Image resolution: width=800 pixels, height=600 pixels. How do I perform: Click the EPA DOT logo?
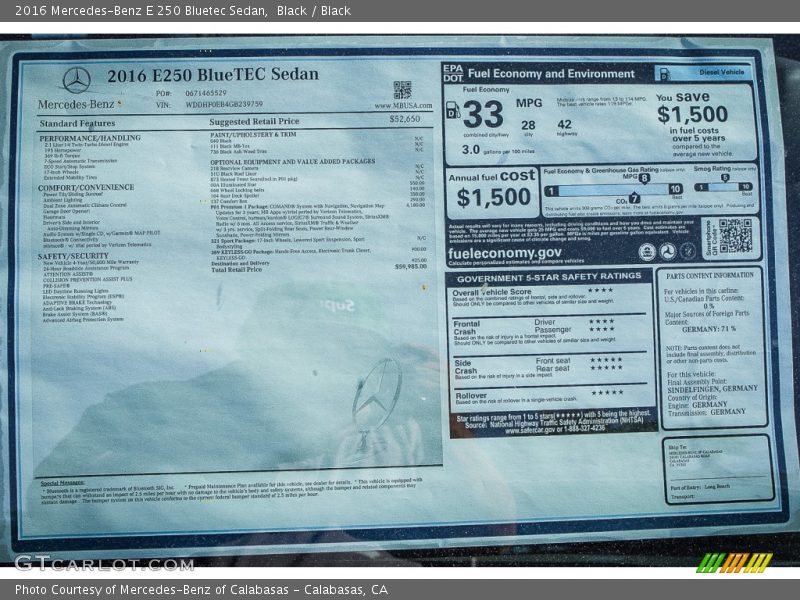453,73
